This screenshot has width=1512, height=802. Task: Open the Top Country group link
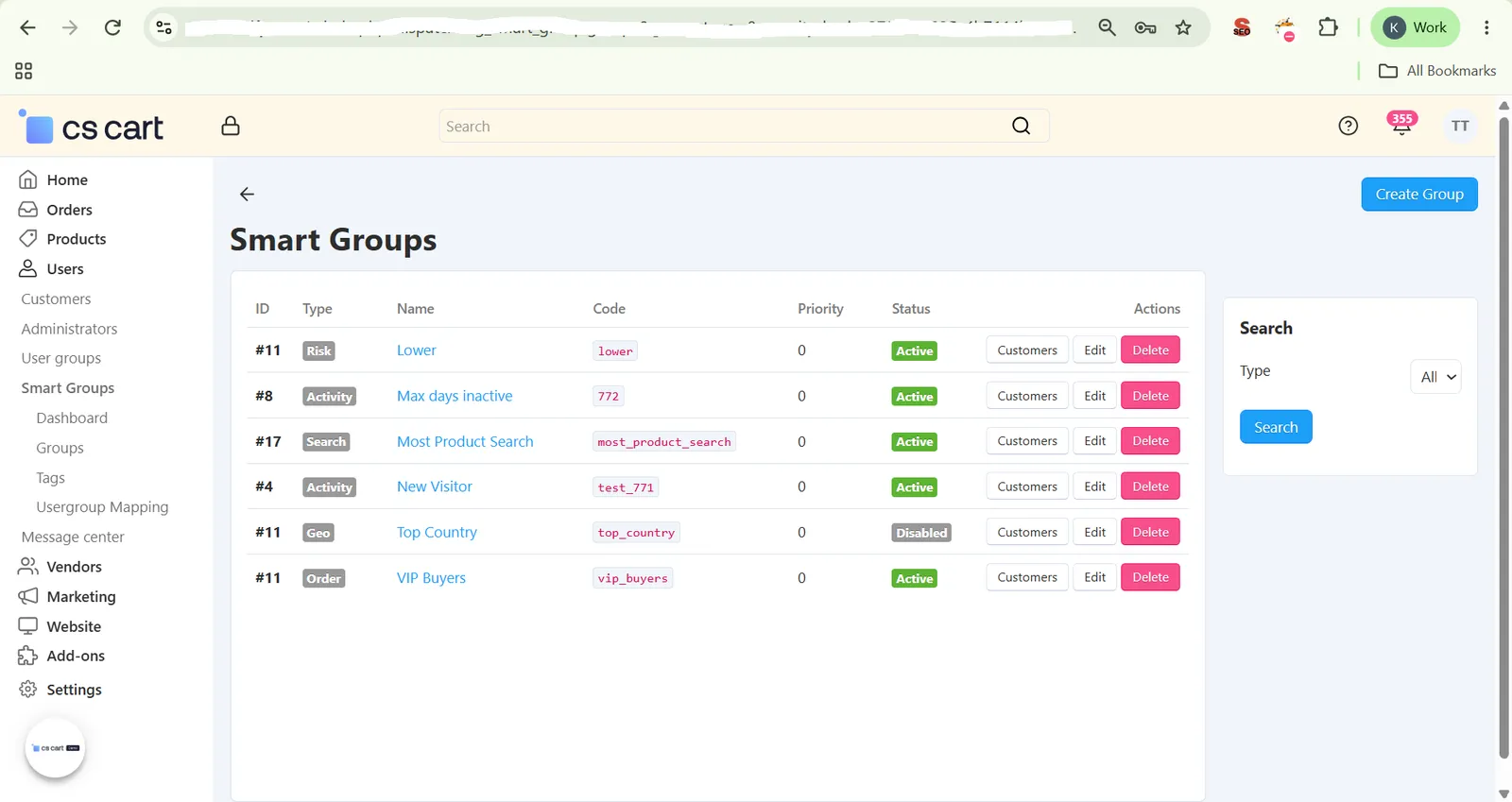(x=437, y=533)
